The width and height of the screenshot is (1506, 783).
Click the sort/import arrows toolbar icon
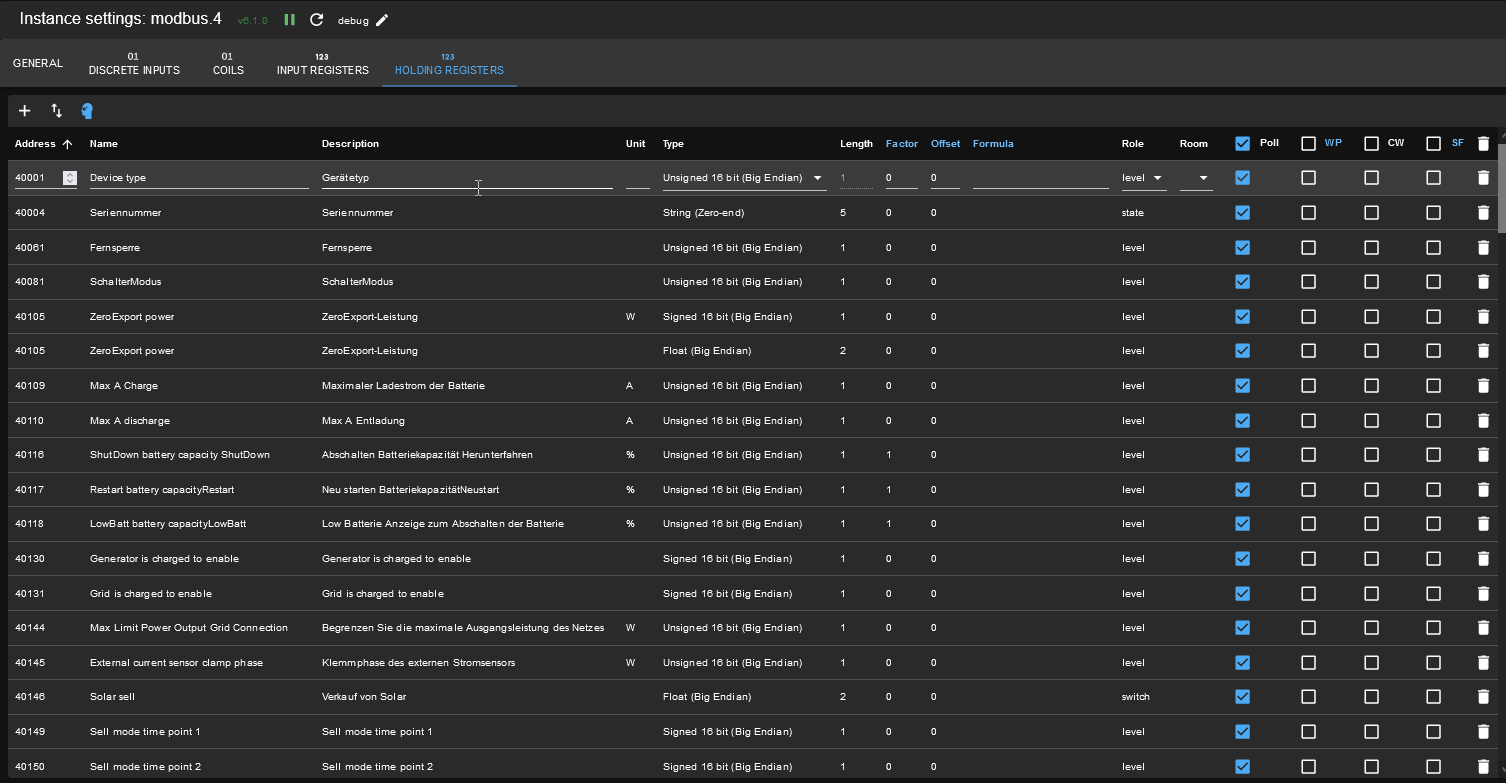tap(57, 111)
